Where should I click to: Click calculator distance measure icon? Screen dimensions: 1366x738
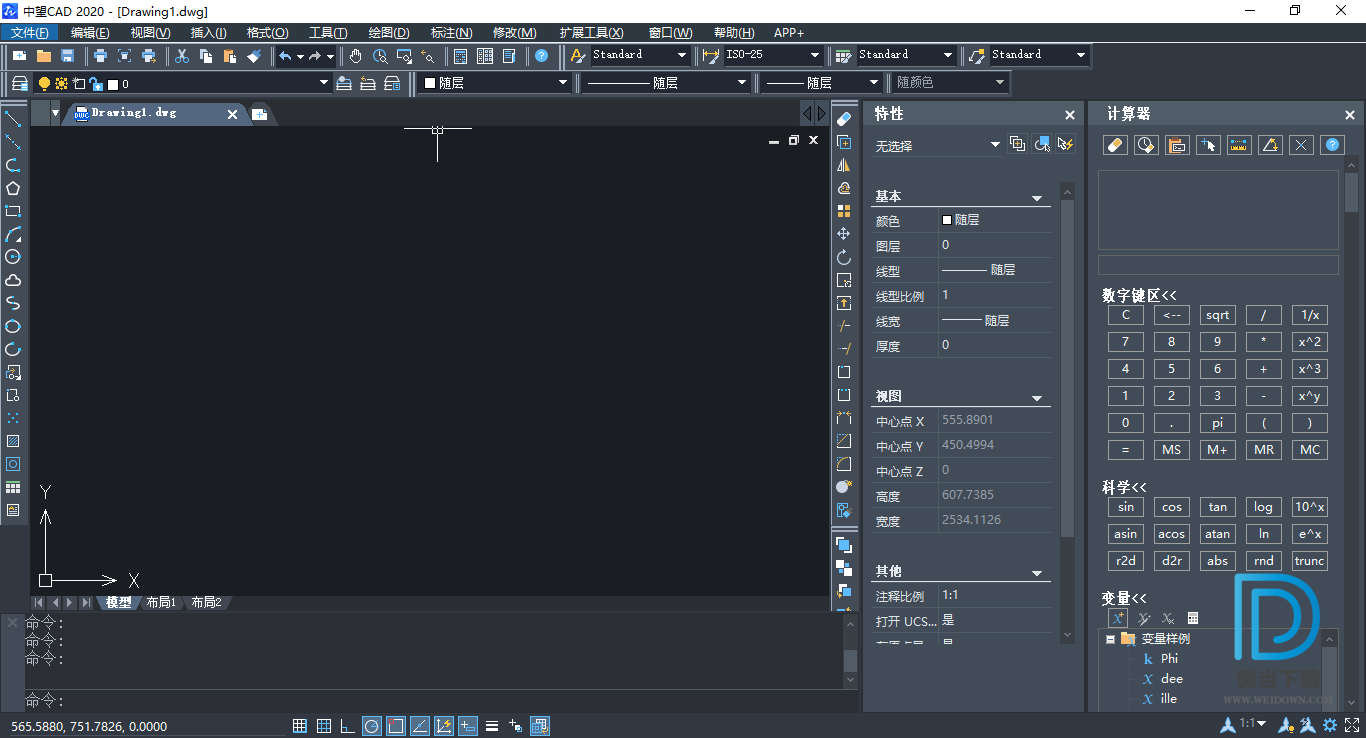1239,146
